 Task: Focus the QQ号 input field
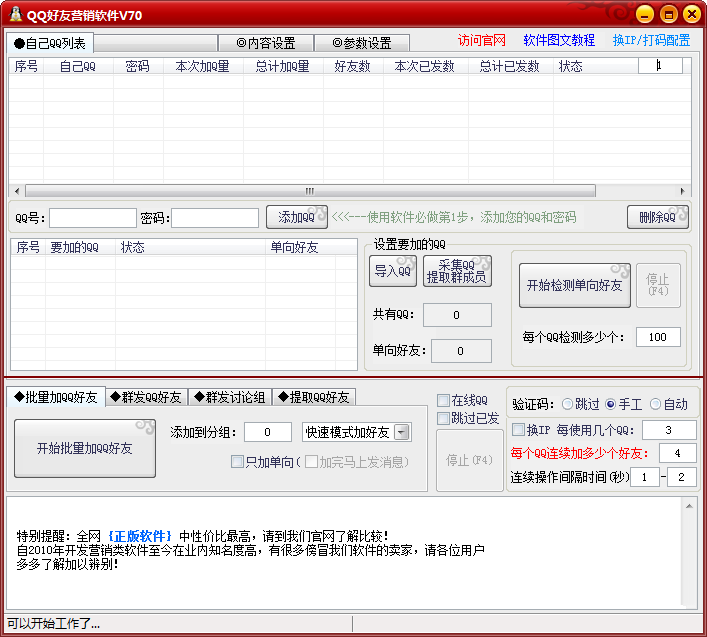tap(93, 218)
